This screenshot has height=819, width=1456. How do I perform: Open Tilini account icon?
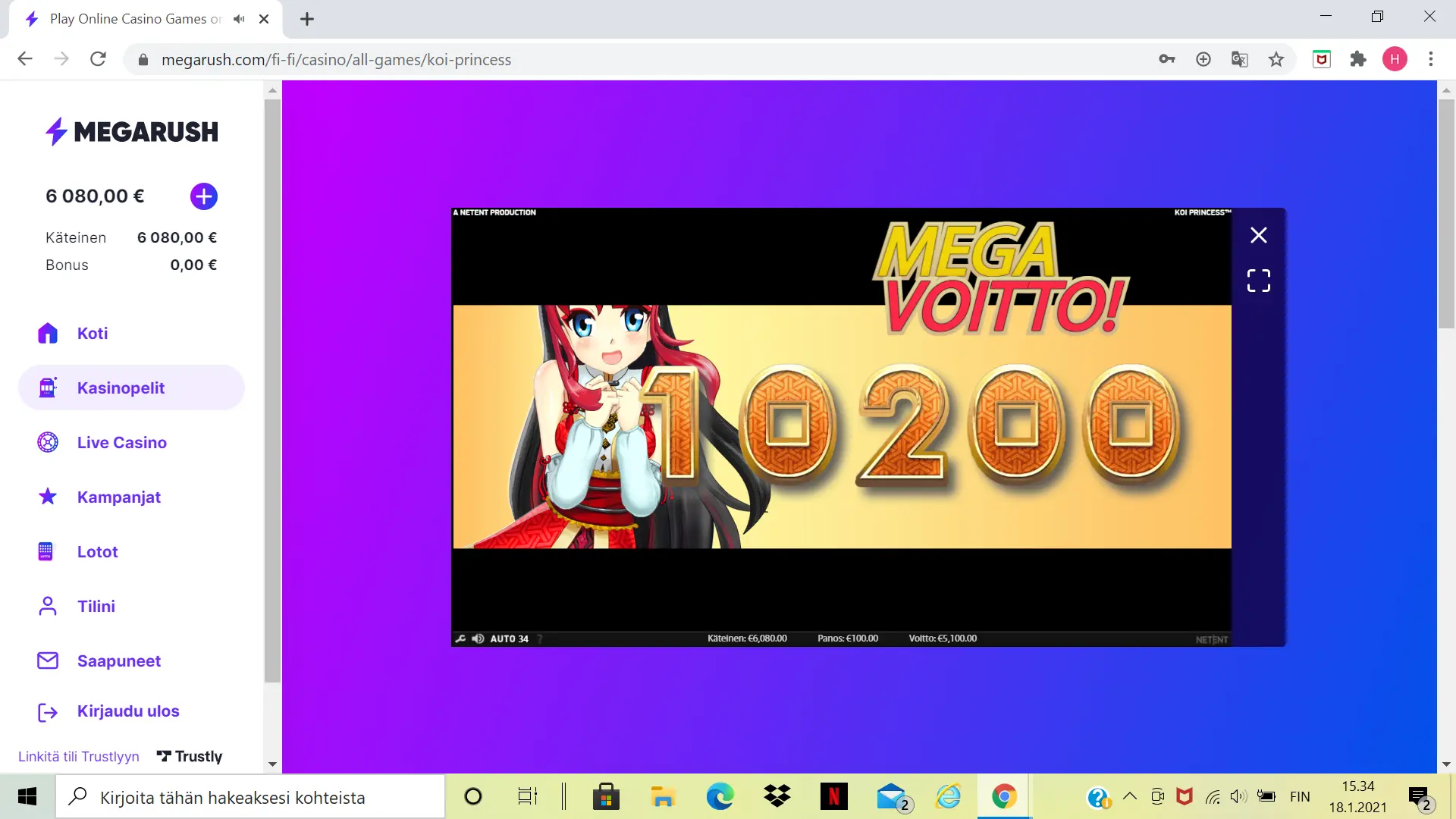click(48, 606)
